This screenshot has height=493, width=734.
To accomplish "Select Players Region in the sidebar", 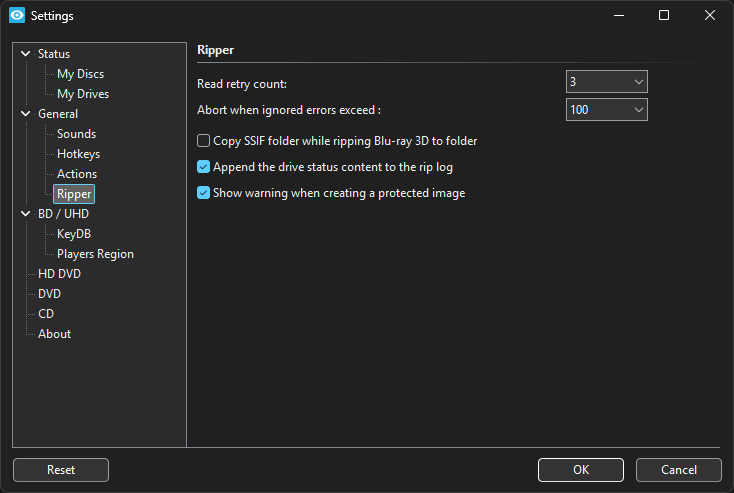I will (x=95, y=254).
